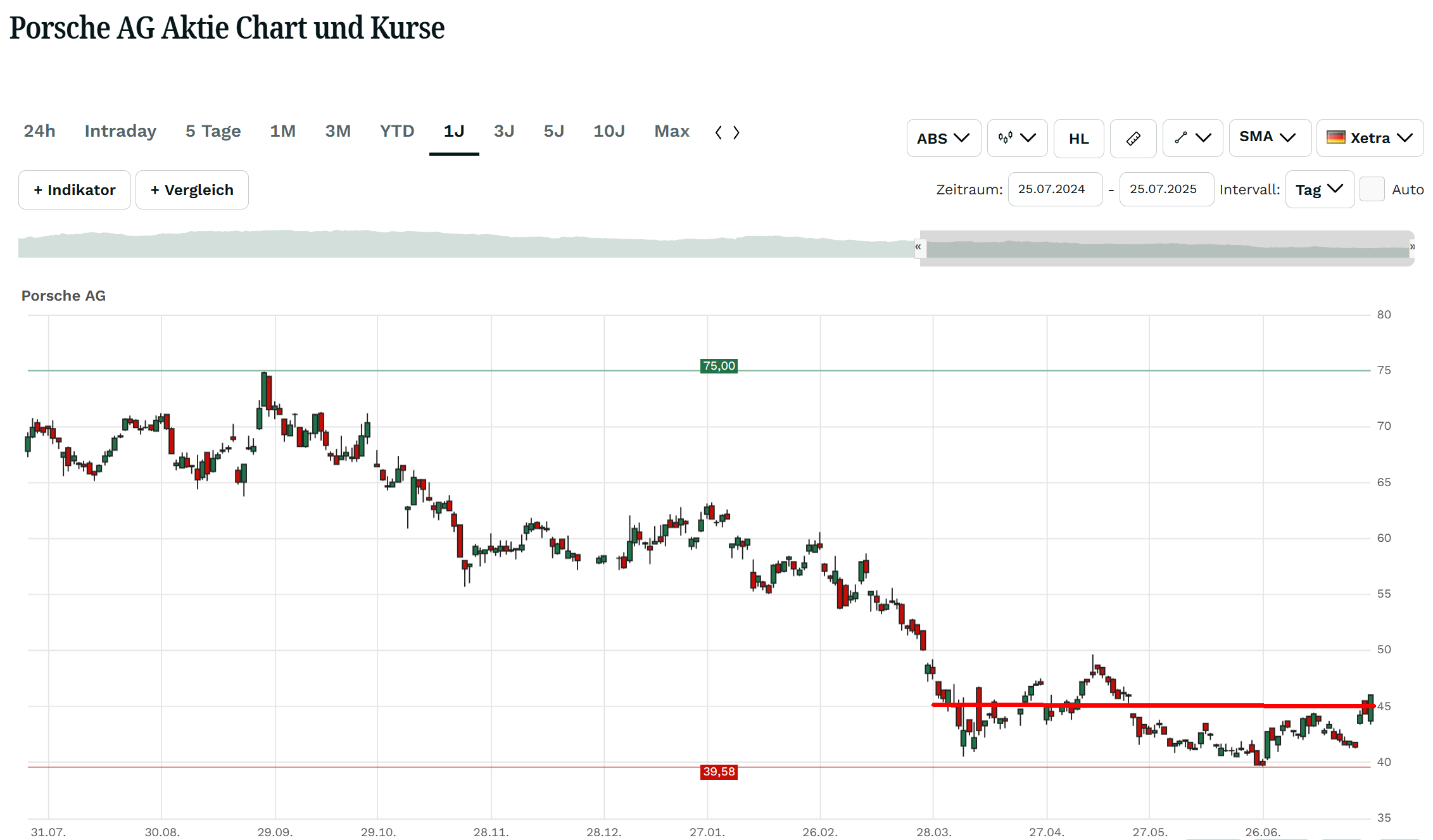Click the Porsche AG series label
Screen dimensions: 1433x840
pyautogui.click(x=63, y=296)
